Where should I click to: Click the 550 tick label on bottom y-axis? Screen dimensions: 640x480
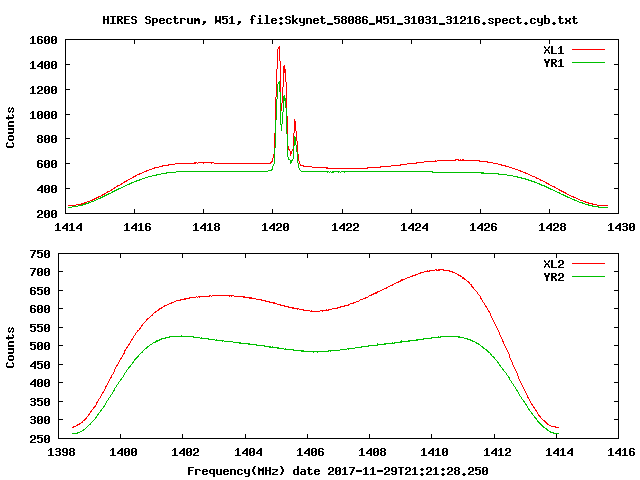coord(40,328)
